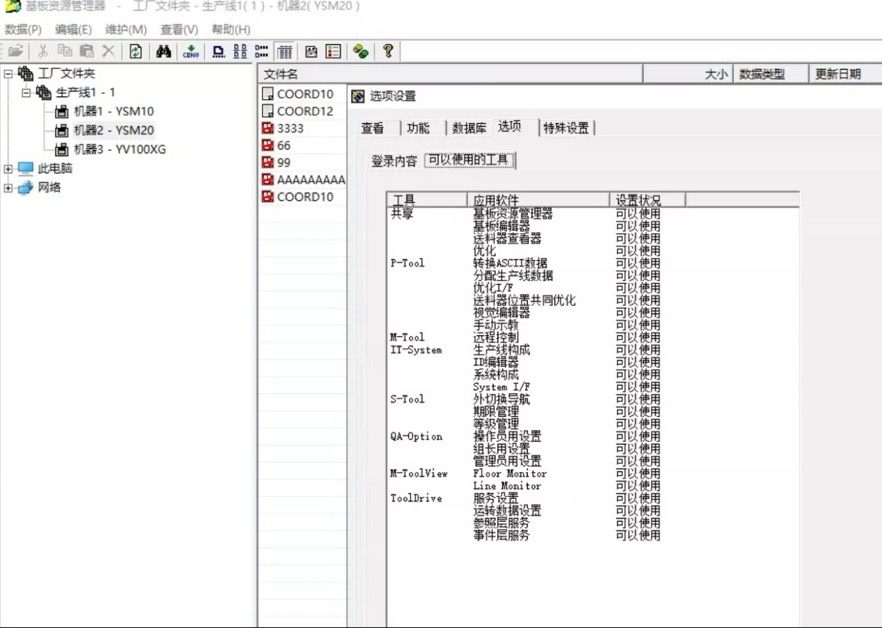Click the 可以使用的工具 button
Viewport: 883px width, 628px height.
[469, 160]
